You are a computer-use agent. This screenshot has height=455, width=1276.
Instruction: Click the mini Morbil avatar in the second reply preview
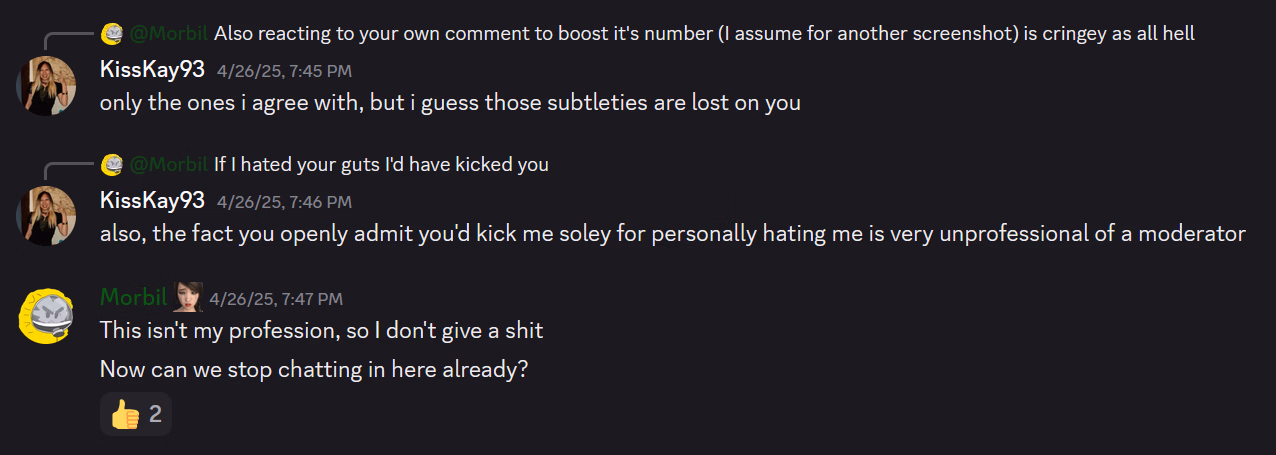[x=112, y=164]
